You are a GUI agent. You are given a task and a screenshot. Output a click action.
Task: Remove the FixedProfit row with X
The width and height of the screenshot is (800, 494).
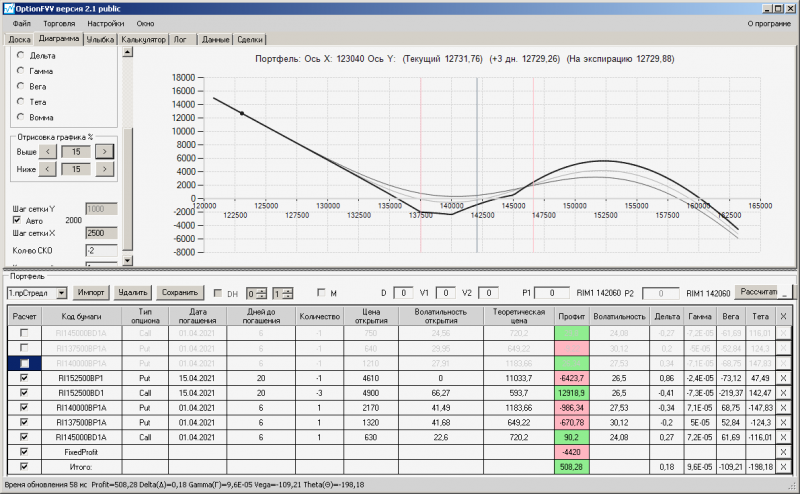pos(783,452)
